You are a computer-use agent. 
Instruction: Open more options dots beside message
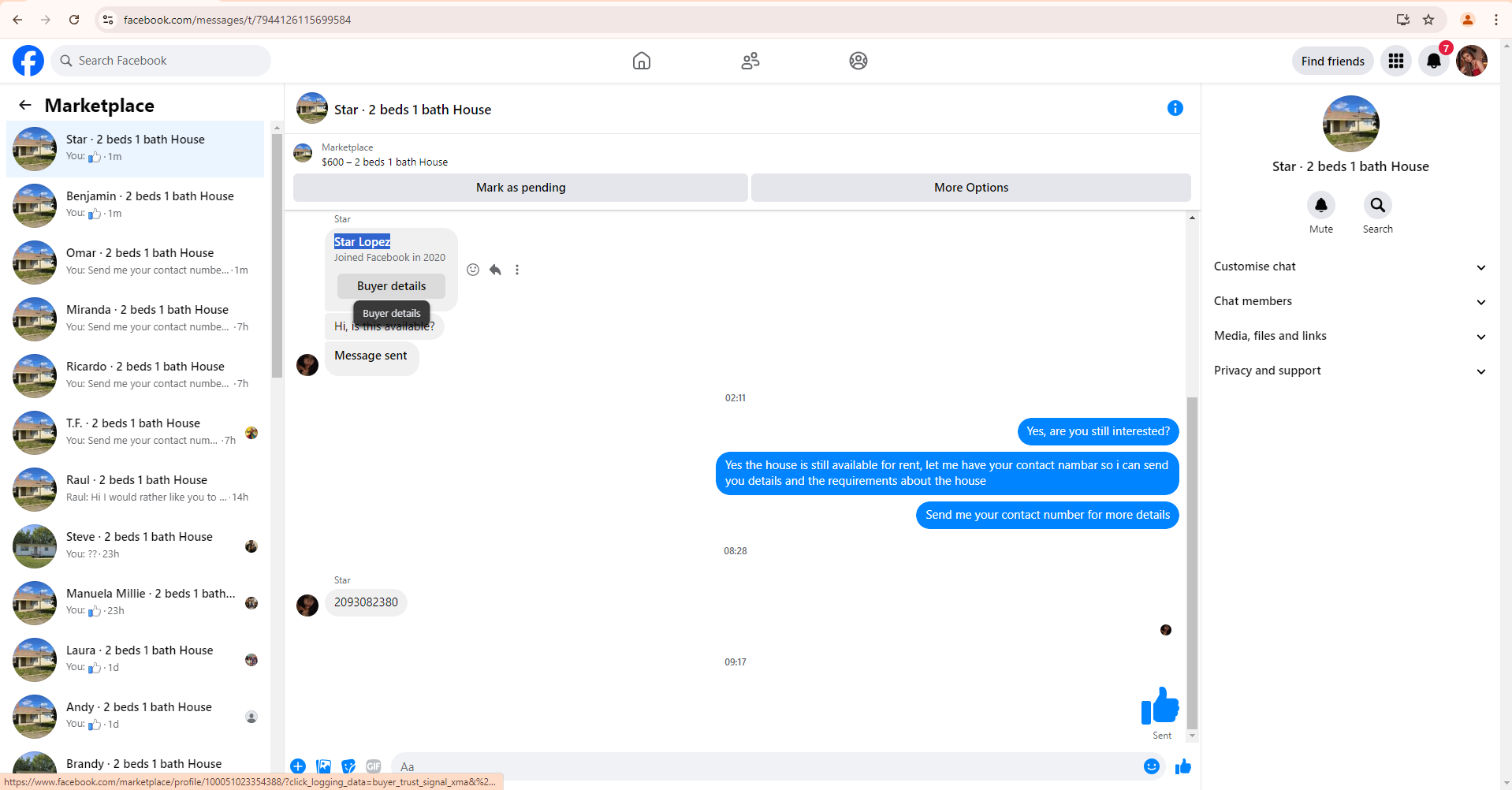pyautogui.click(x=517, y=270)
